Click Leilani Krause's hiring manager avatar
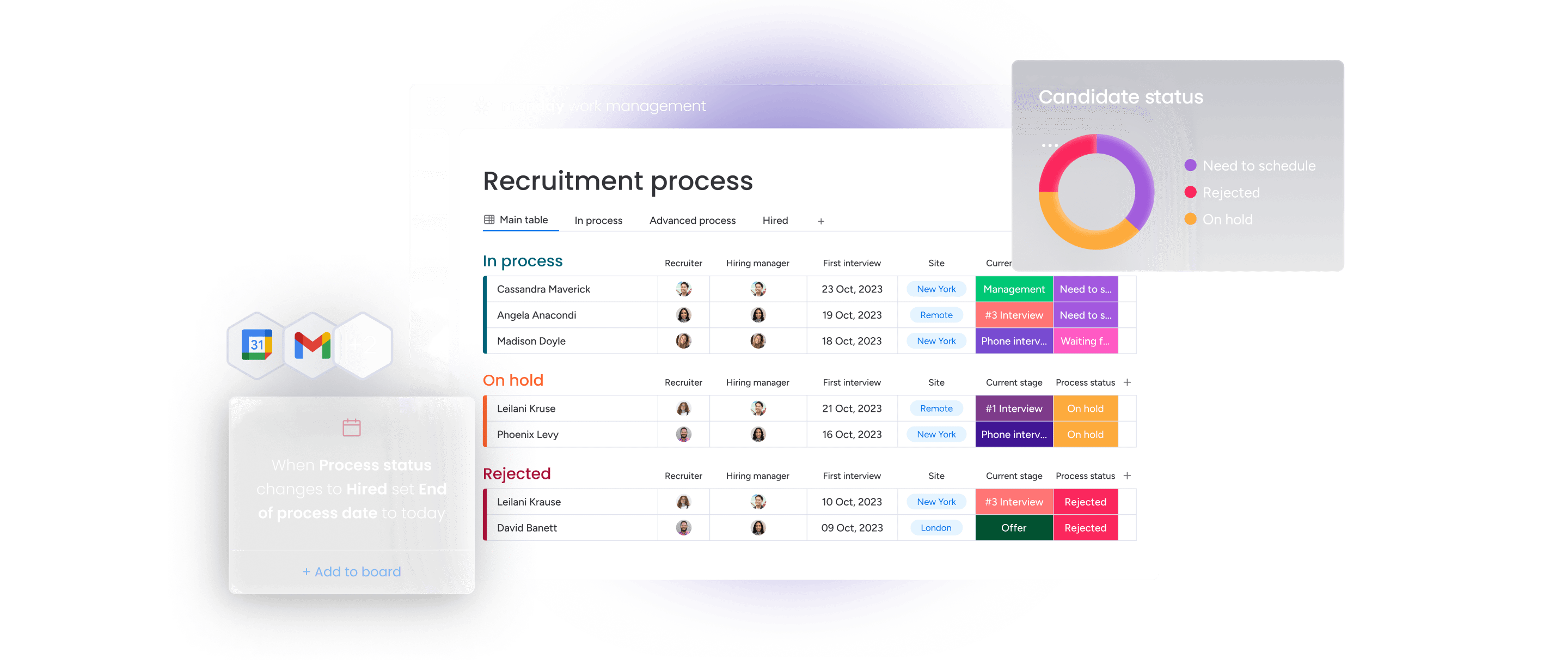The width and height of the screenshot is (1568, 670). [758, 502]
